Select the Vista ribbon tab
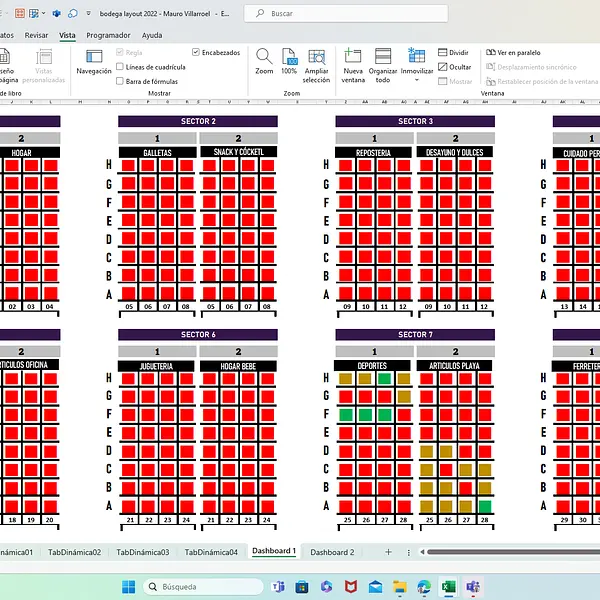This screenshot has height=600, width=600. (67, 35)
